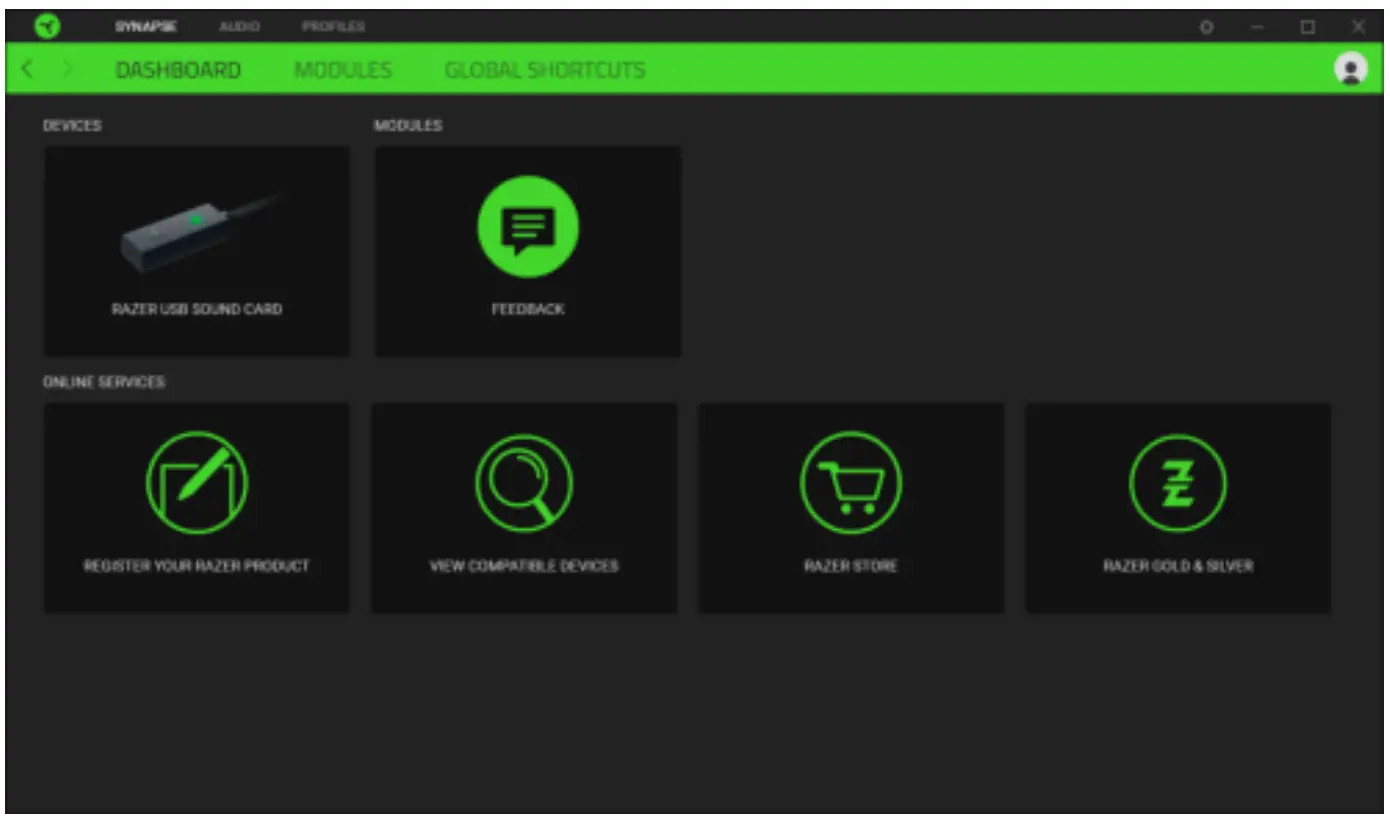The image size is (1390, 819).
Task: Select the Dashboard tab
Action: point(178,70)
